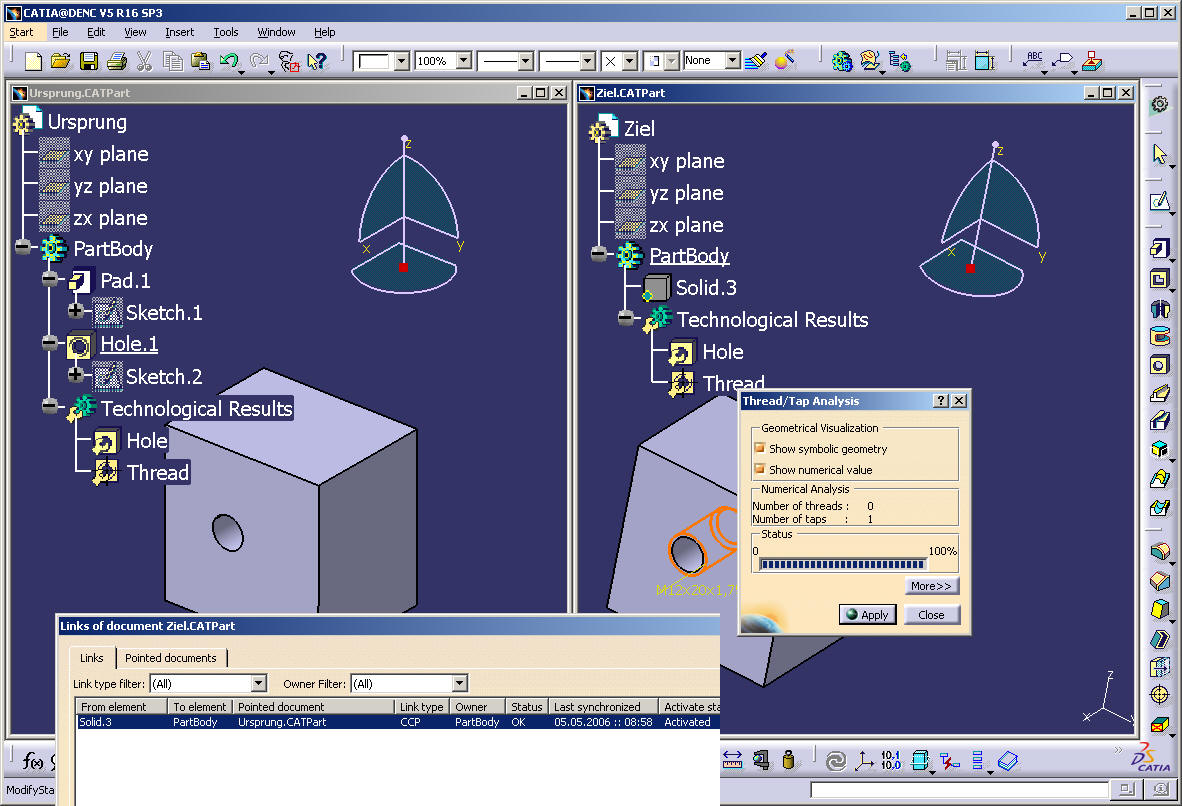Click the Painter brush icon
1182x806 pixels.
(755, 61)
